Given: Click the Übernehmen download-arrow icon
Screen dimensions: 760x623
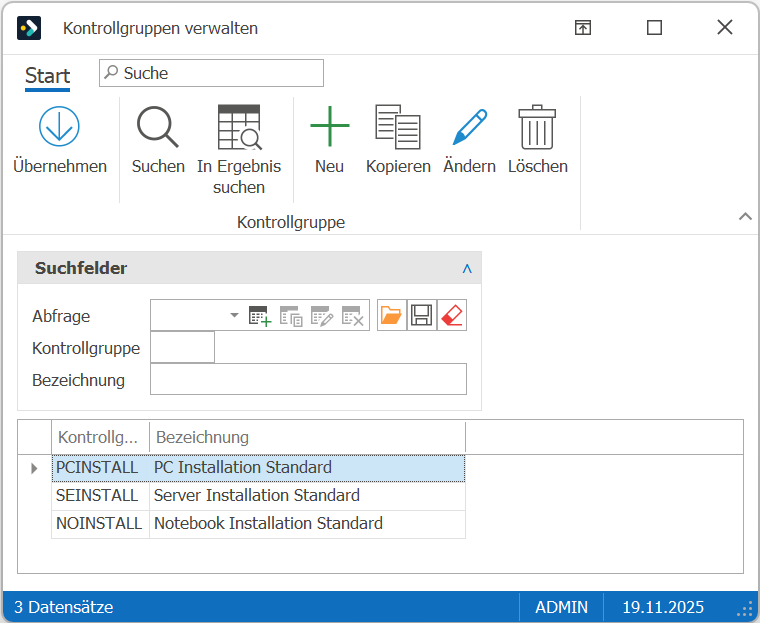Looking at the screenshot, I should [59, 127].
